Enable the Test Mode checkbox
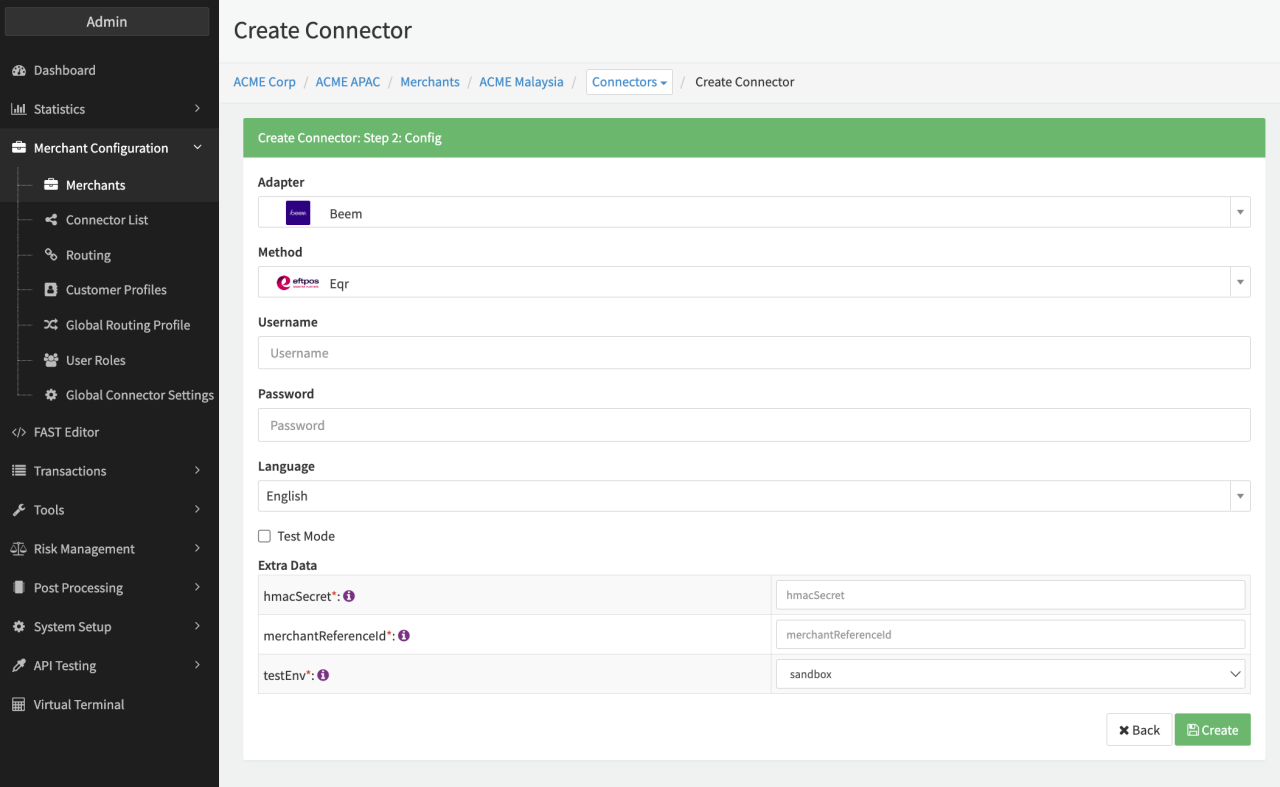The image size is (1280, 787). (265, 537)
